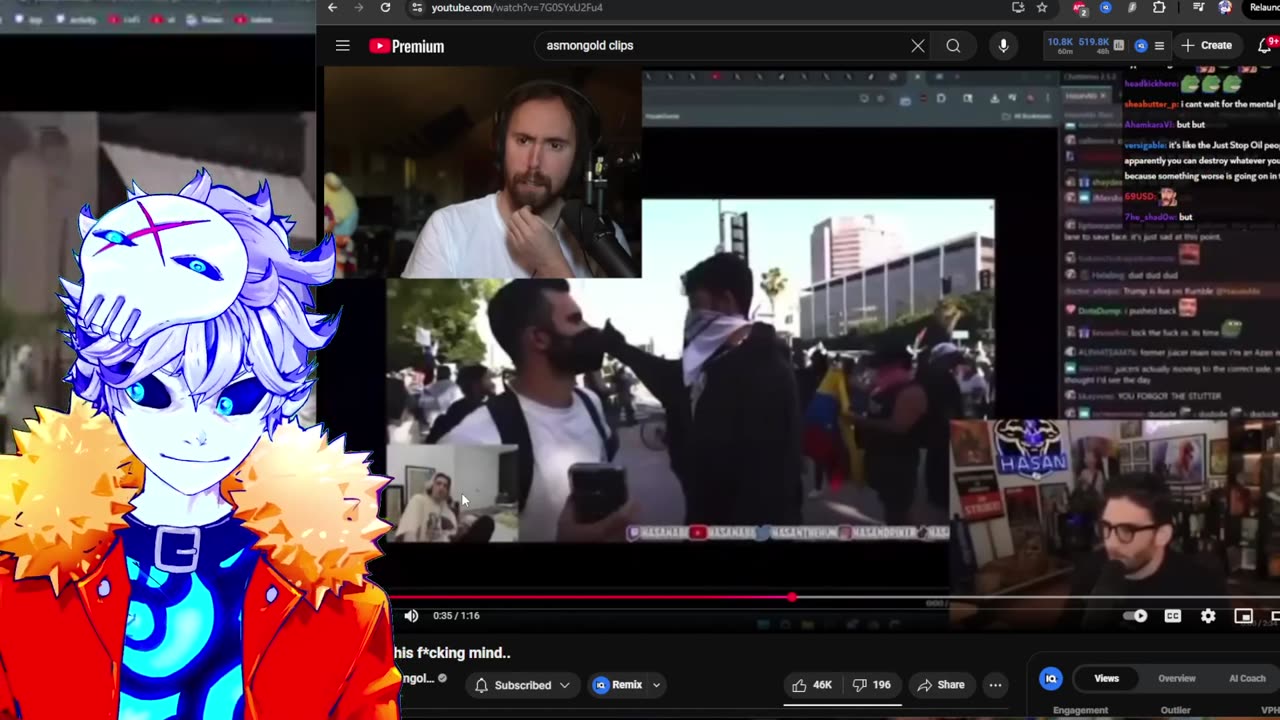This screenshot has height=720, width=1280.
Task: Click the playback time 0:35 / 1:16
Action: [x=456, y=616]
